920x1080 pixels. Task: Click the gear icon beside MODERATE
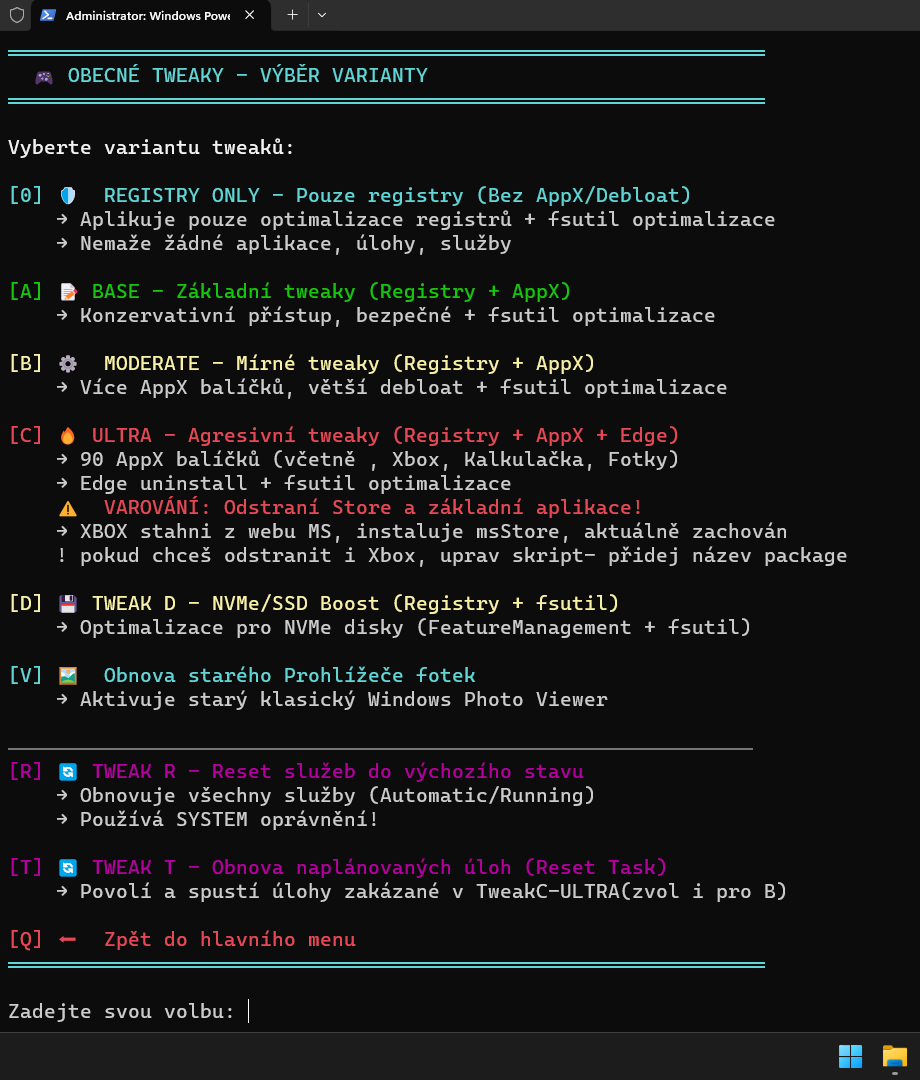click(x=68, y=364)
